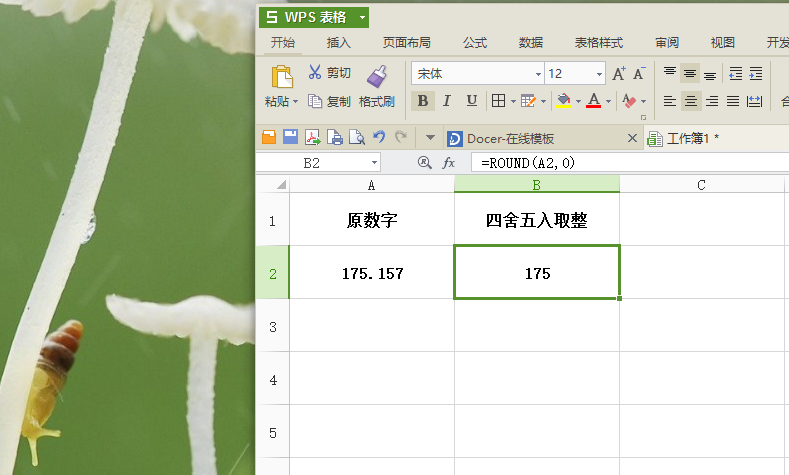Switch to the 页面布局 tab
The image size is (789, 475).
tap(407, 43)
